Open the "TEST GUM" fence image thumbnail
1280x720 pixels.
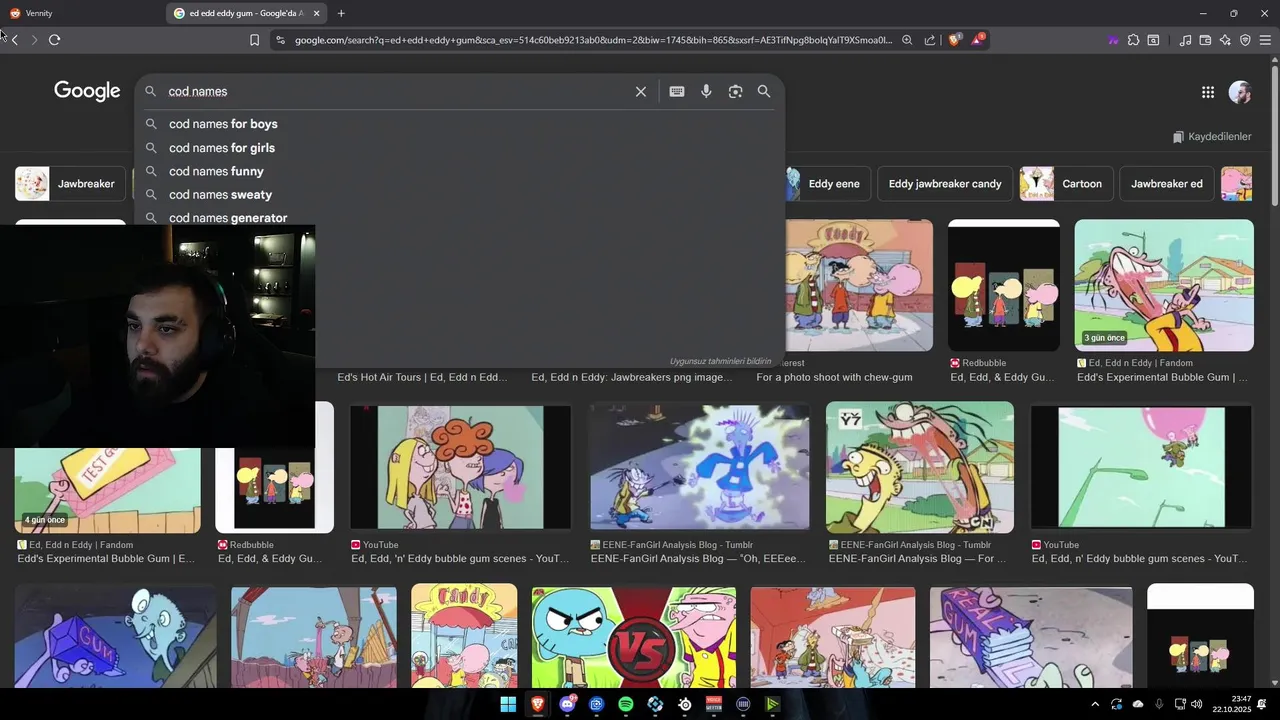[107, 490]
